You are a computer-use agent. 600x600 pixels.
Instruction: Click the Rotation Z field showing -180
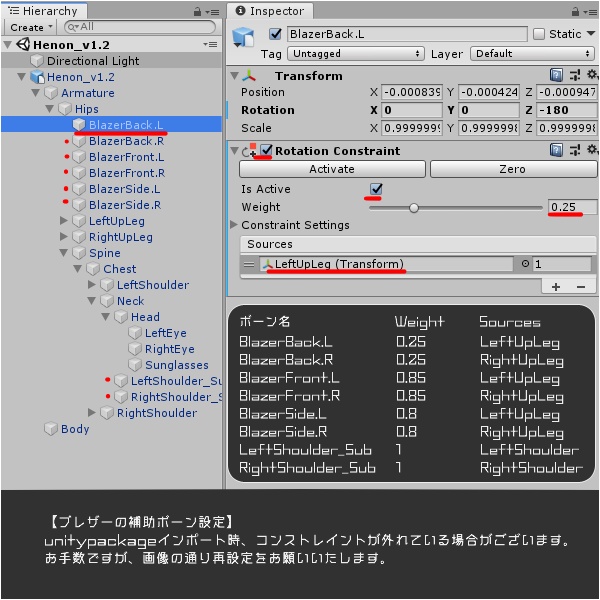[x=566, y=110]
